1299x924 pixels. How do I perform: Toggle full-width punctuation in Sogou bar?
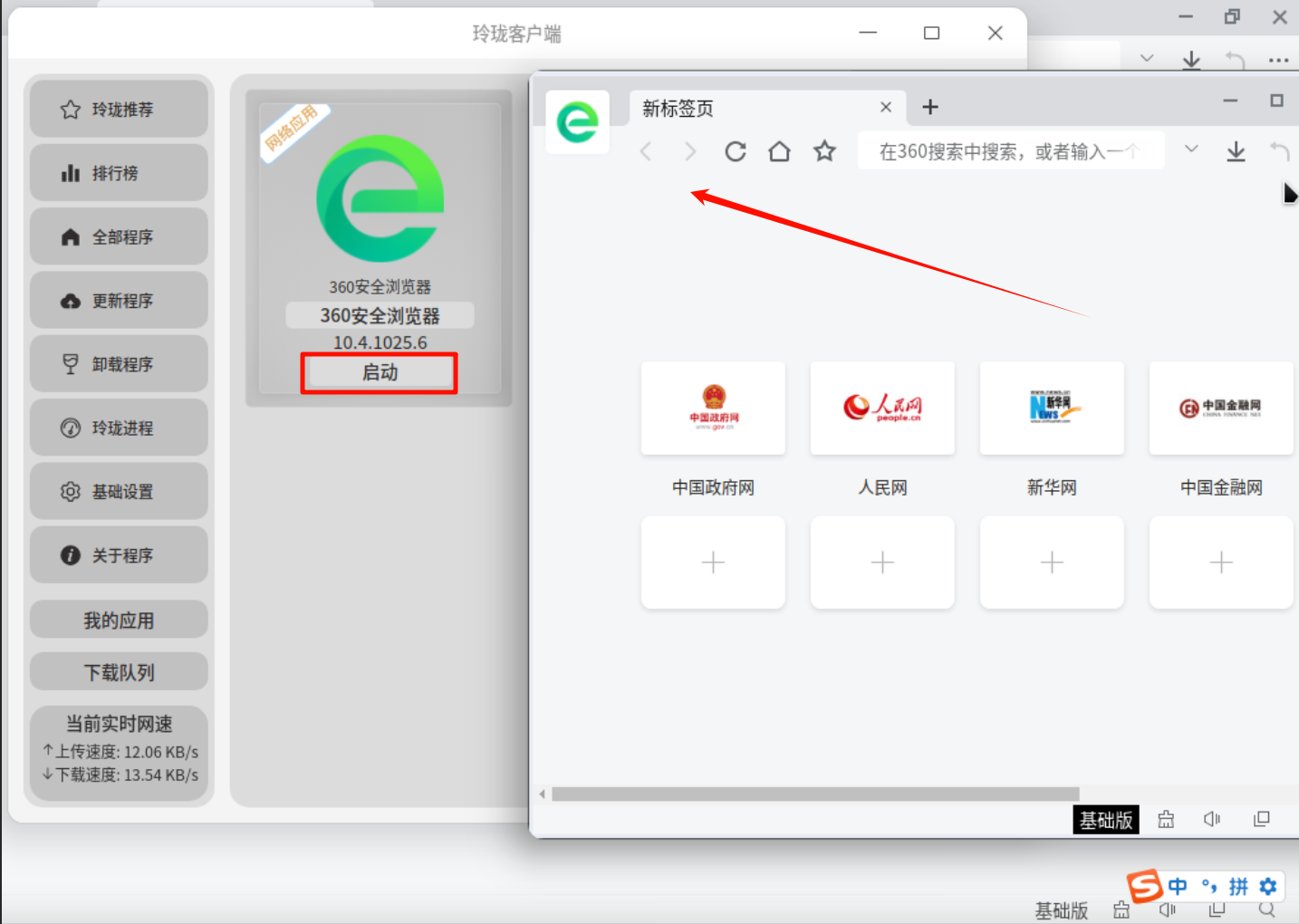pyautogui.click(x=1211, y=887)
